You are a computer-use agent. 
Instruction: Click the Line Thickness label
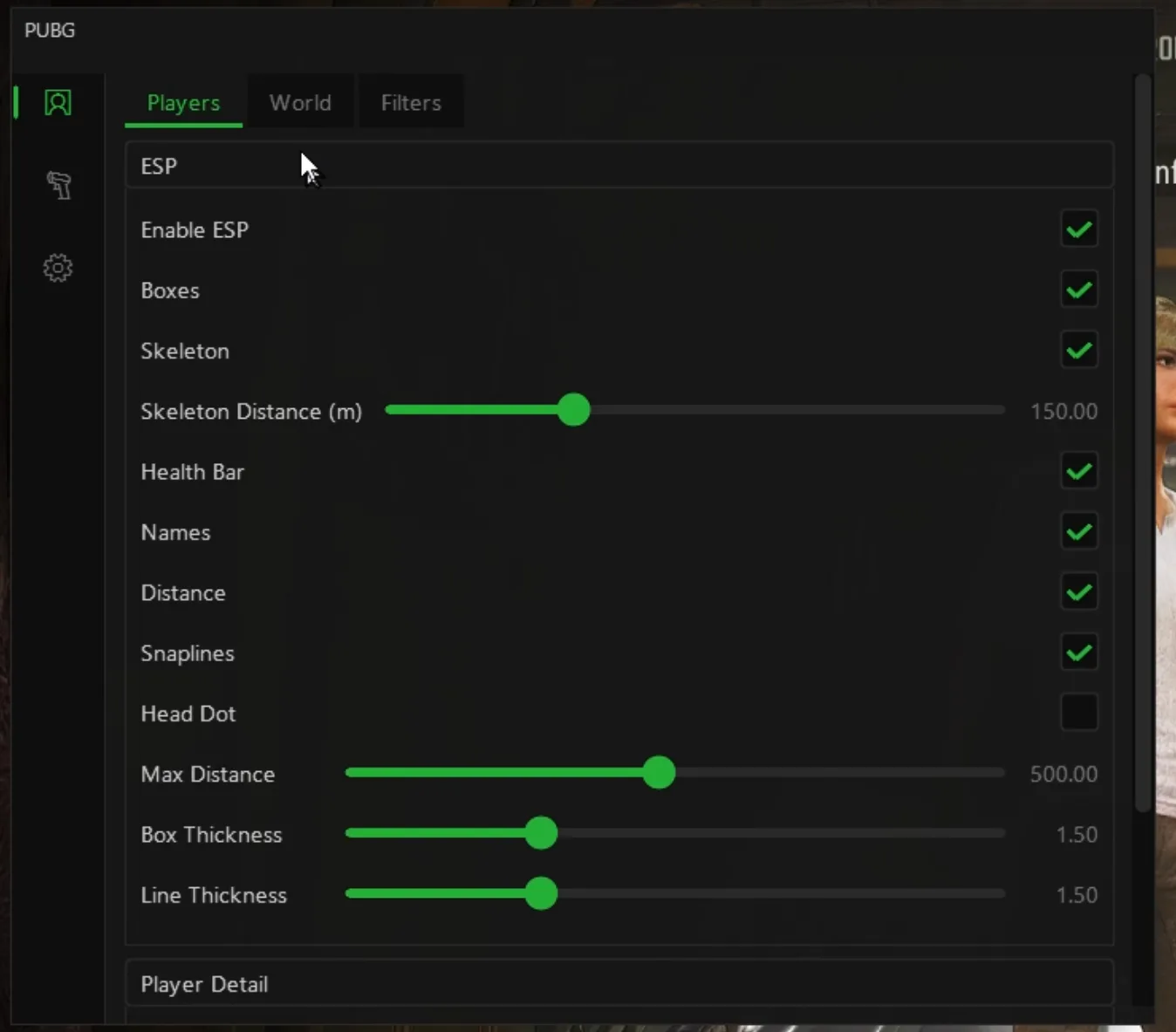tap(214, 895)
